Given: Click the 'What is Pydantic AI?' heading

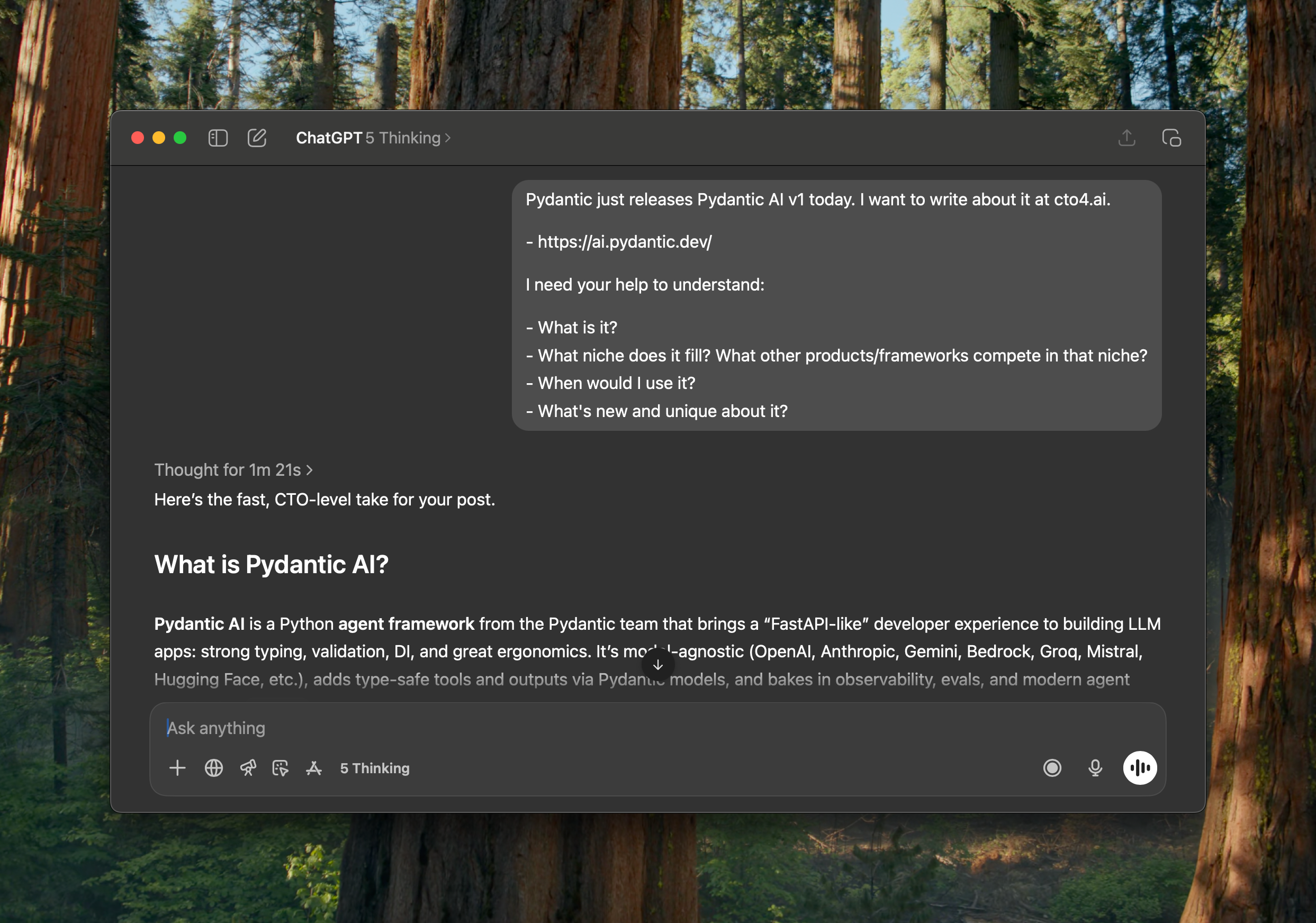Looking at the screenshot, I should point(271,564).
